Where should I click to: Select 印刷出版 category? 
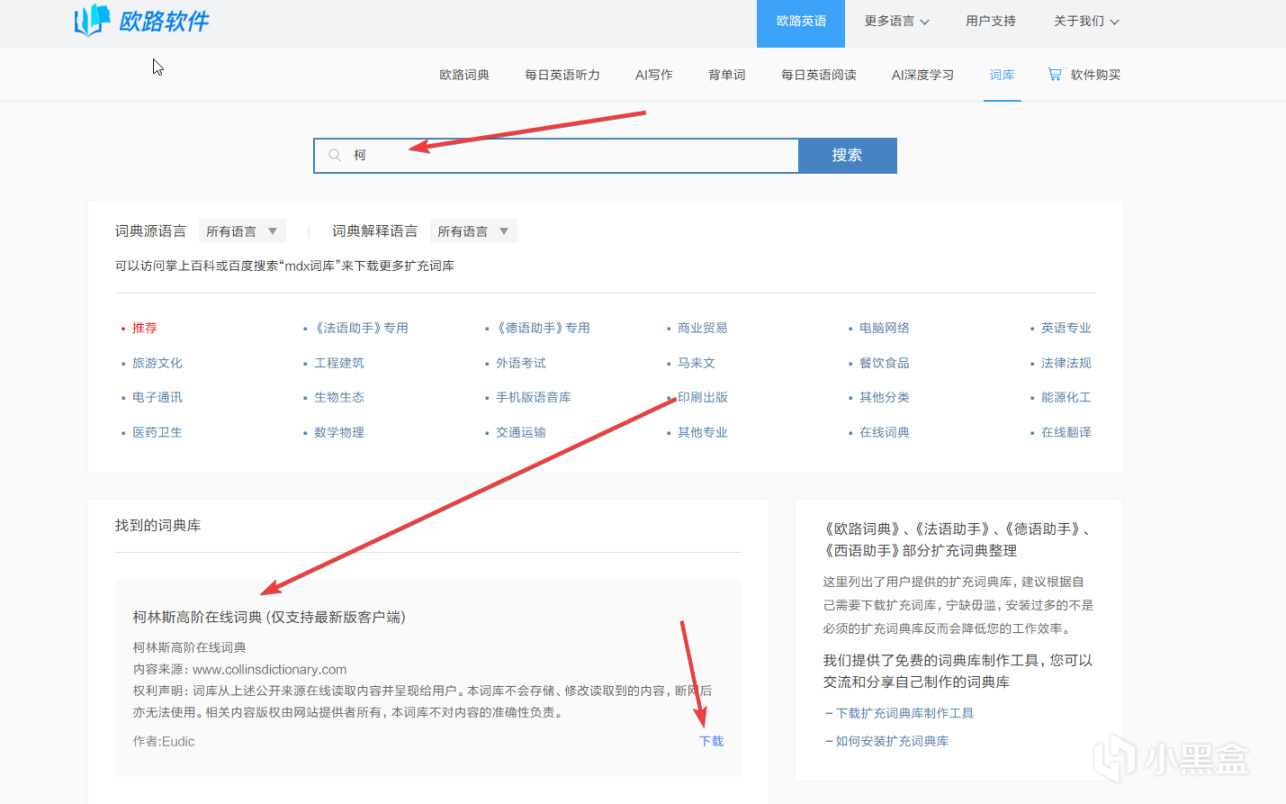click(x=703, y=397)
